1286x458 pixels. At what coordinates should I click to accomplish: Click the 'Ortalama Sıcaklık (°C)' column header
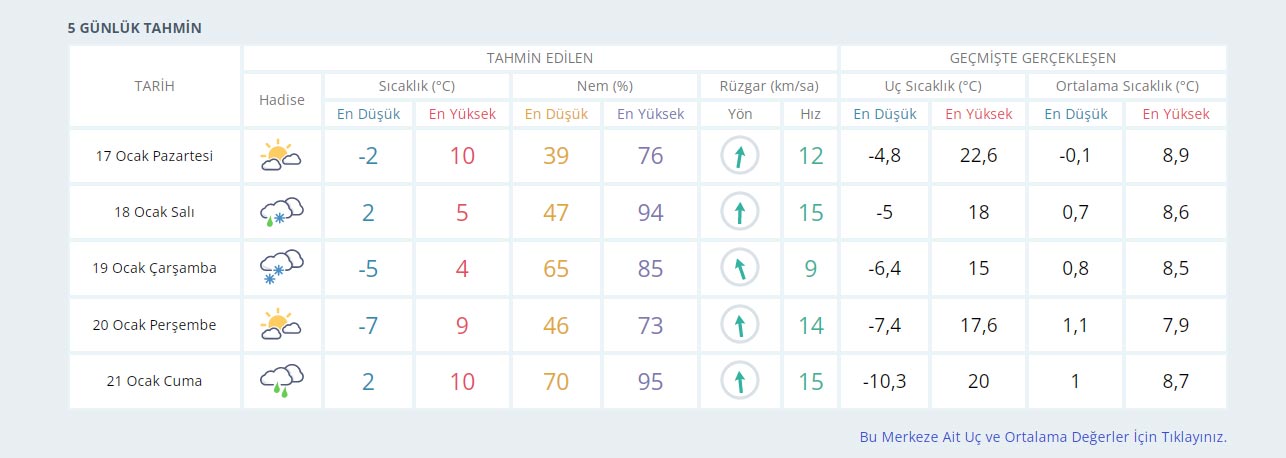click(1127, 86)
